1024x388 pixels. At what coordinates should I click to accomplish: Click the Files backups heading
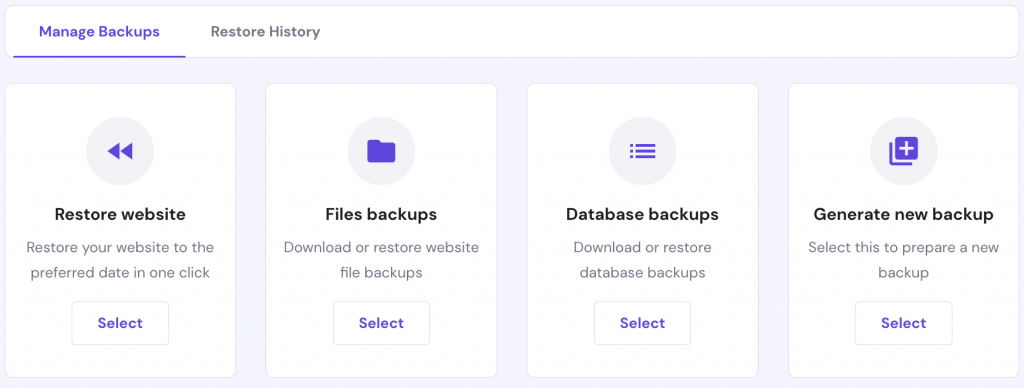(x=381, y=214)
